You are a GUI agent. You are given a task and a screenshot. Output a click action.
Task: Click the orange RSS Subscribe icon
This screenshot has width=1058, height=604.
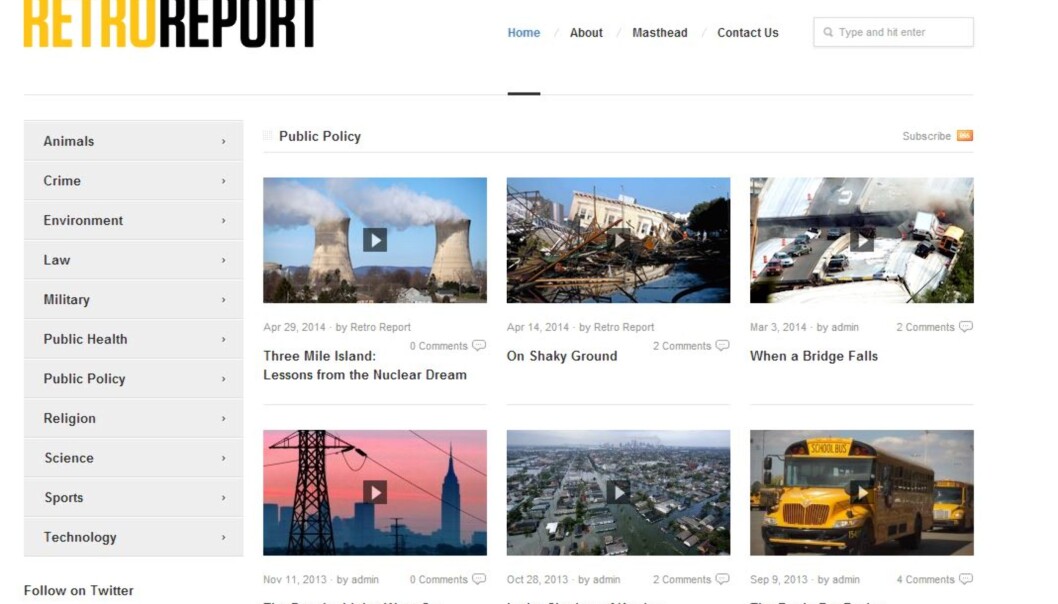pos(964,136)
